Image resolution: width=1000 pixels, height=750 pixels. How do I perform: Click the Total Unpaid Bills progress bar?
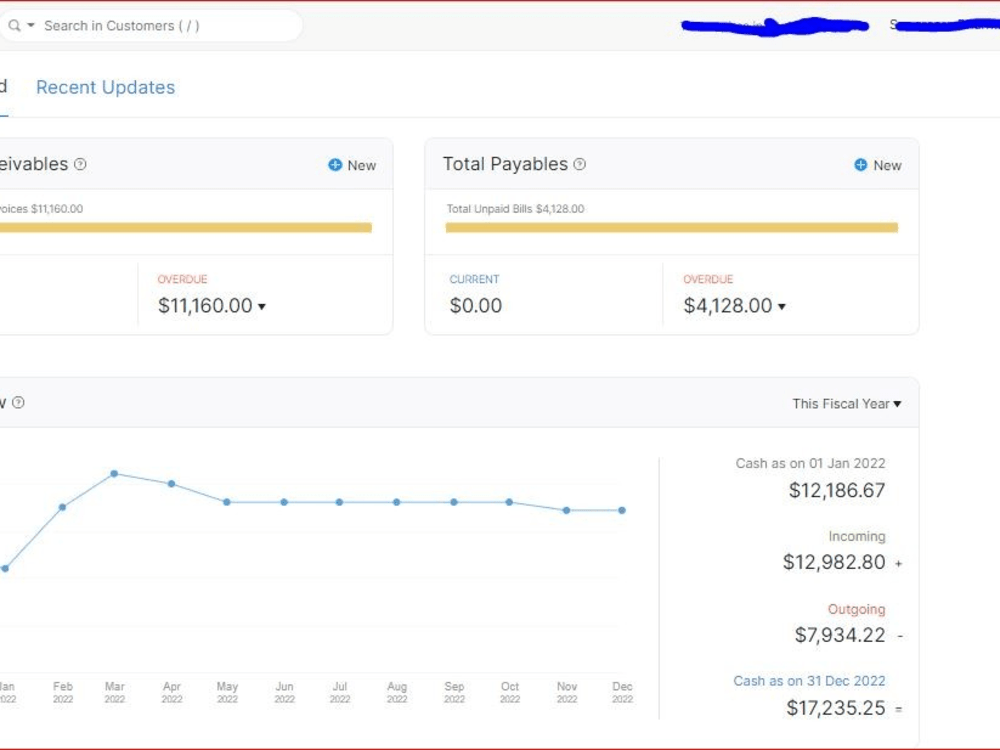670,227
